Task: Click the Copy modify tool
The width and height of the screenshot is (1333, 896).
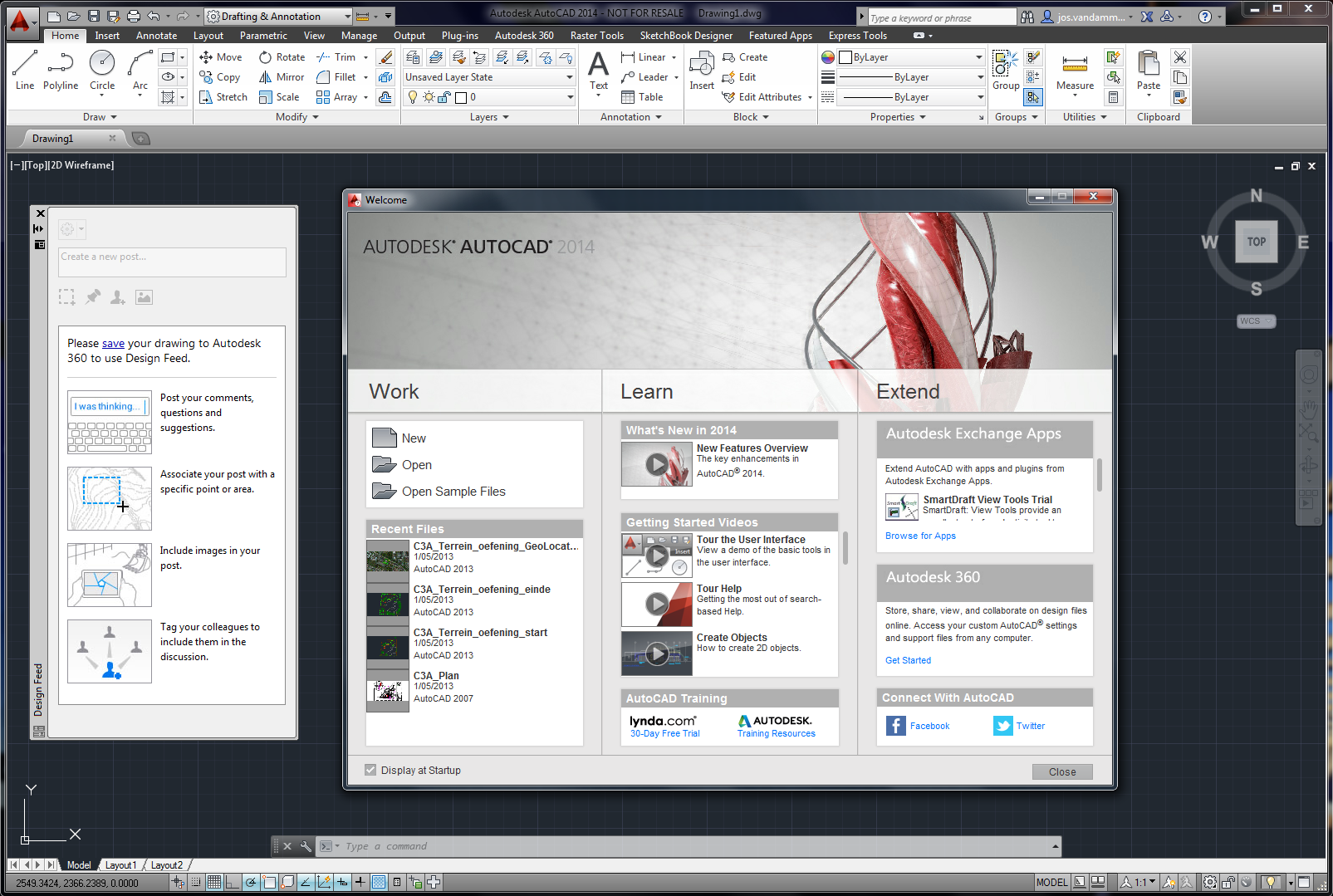Action: click(x=220, y=77)
